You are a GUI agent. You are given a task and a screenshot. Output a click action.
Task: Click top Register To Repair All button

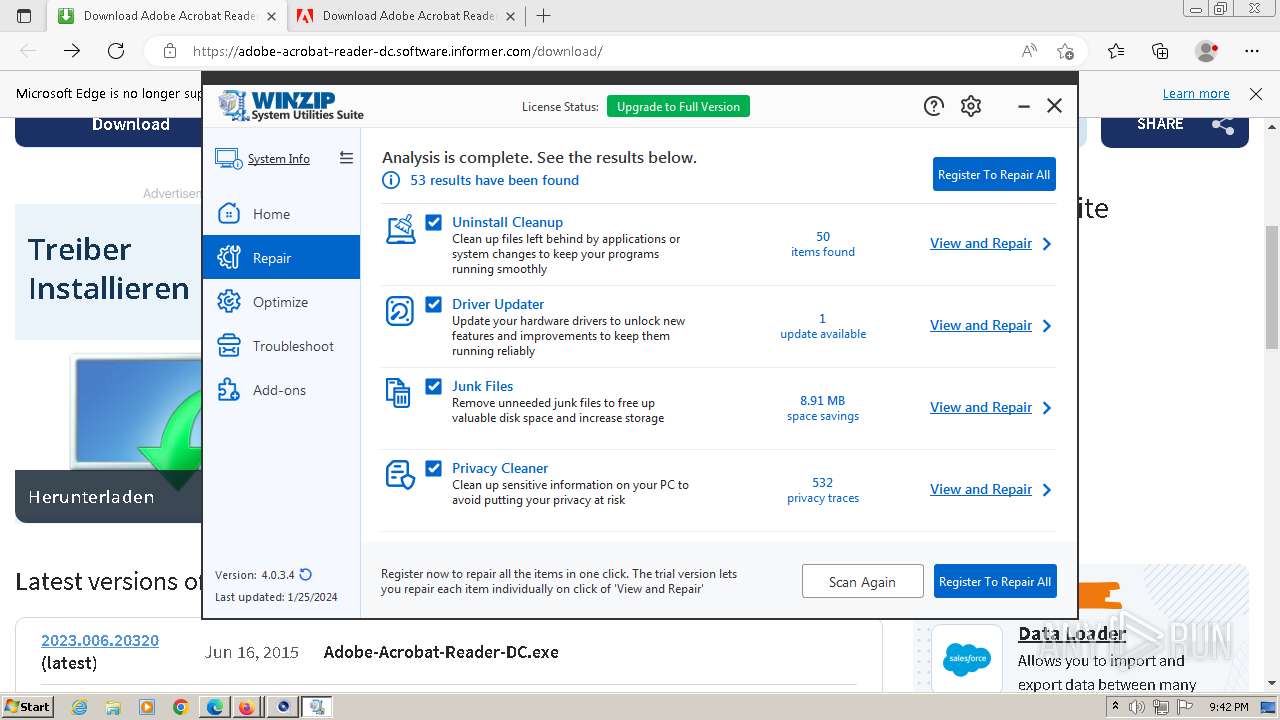(994, 174)
